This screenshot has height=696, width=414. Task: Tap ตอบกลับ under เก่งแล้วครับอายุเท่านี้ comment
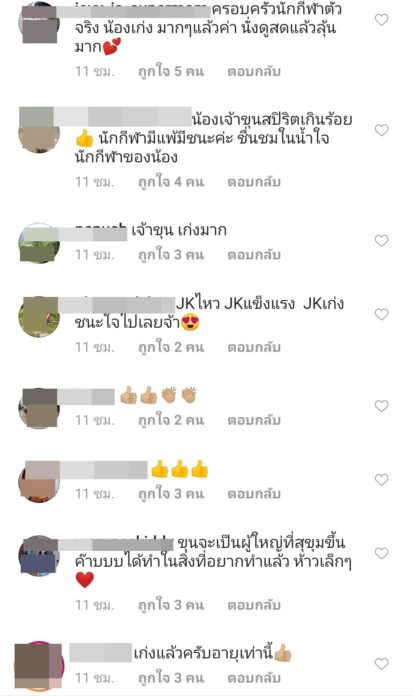tap(254, 678)
